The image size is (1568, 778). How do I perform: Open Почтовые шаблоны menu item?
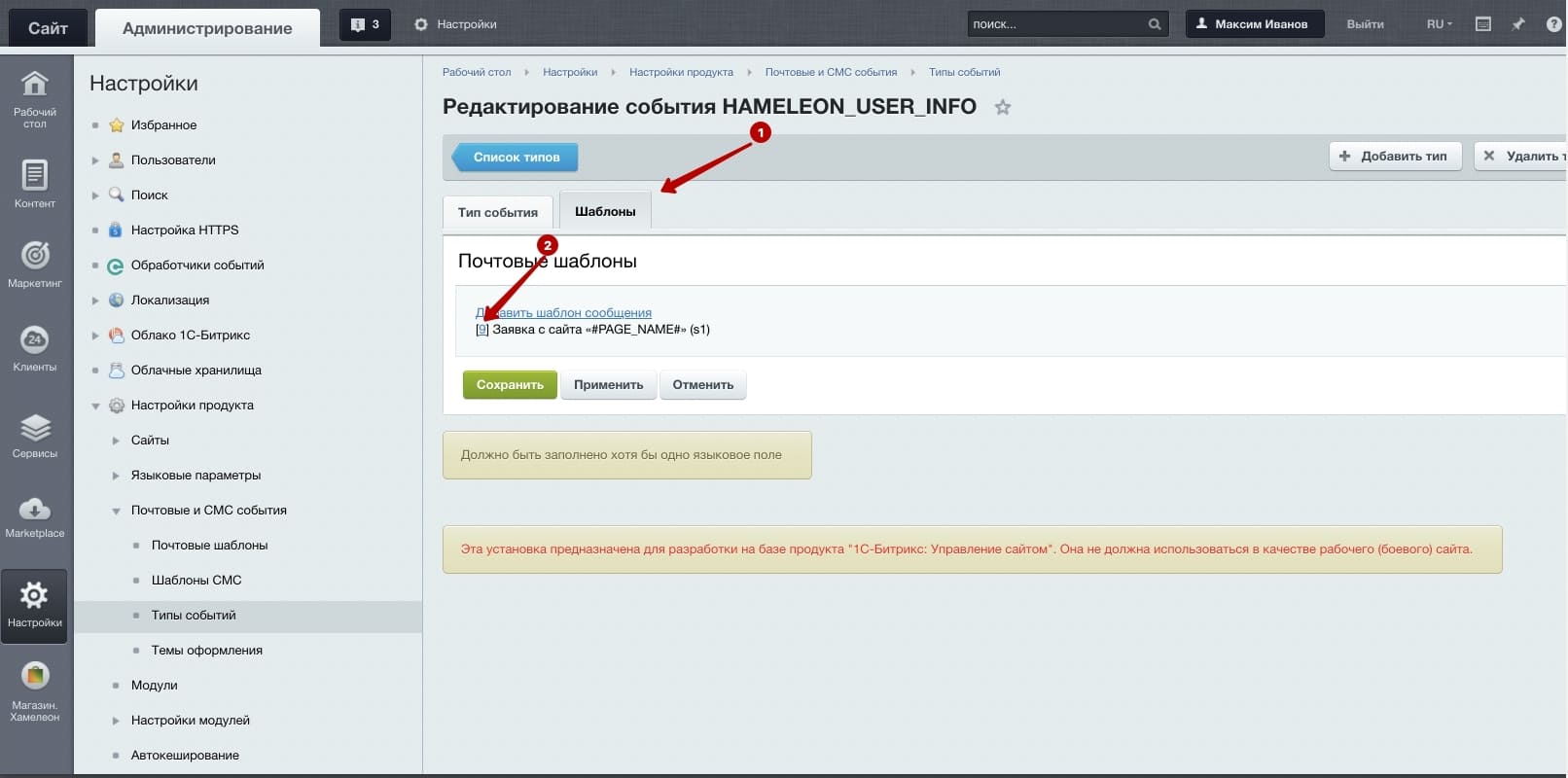(x=209, y=545)
